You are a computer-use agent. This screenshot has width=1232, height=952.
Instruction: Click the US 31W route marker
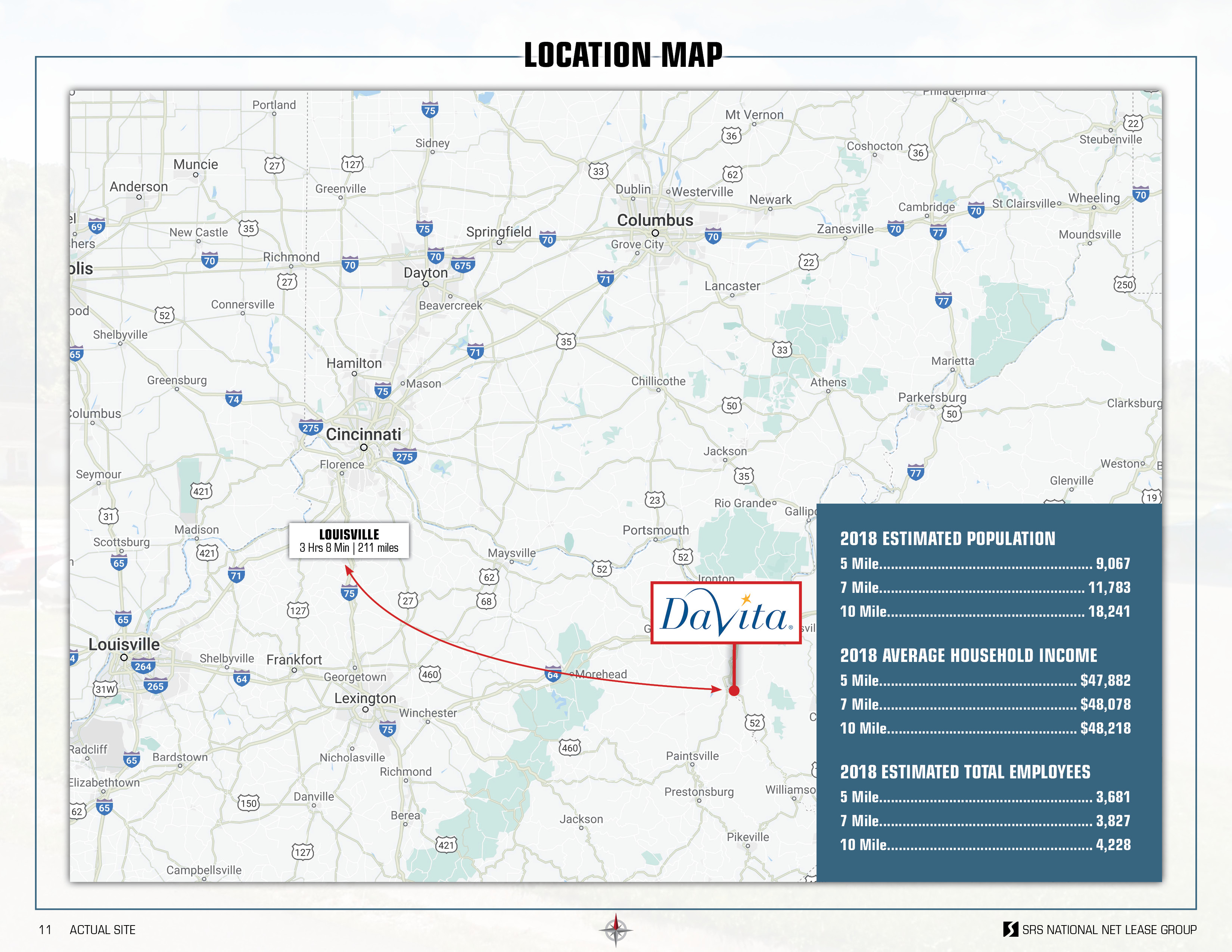point(105,689)
